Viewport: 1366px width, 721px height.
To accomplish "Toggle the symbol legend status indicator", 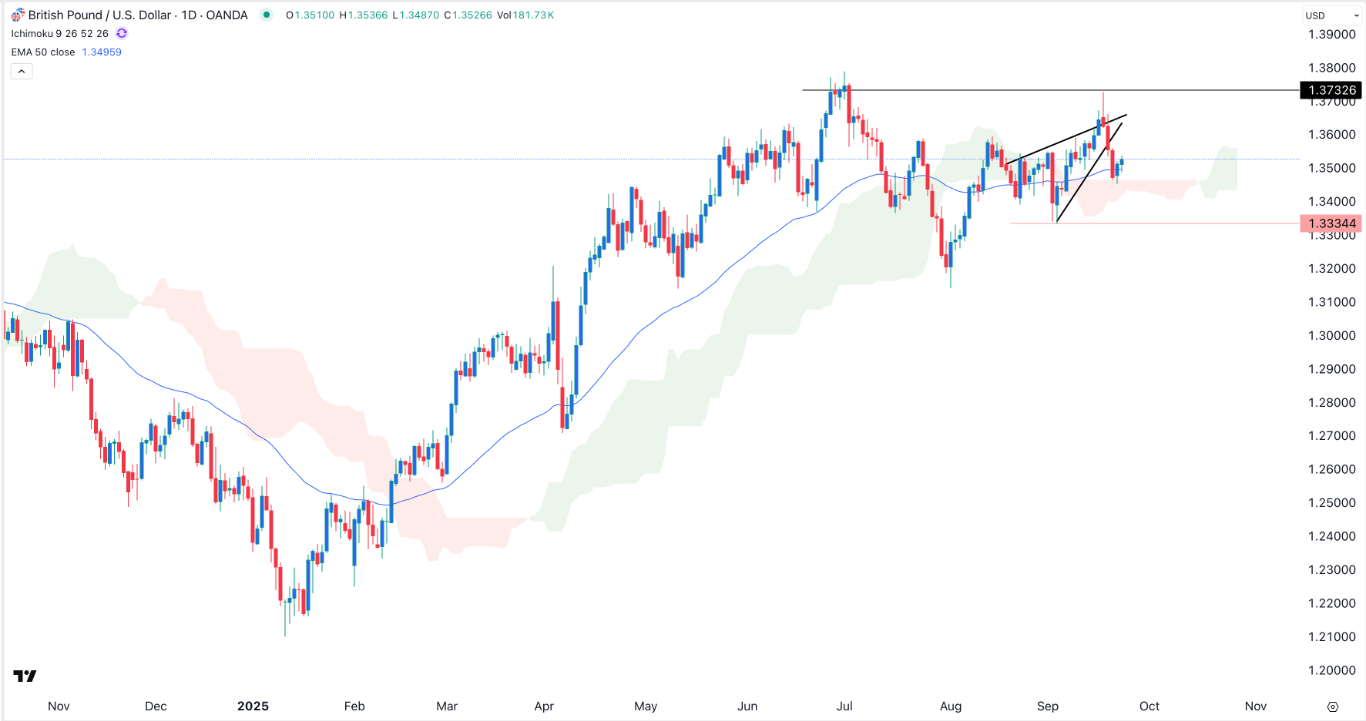I will [x=266, y=15].
